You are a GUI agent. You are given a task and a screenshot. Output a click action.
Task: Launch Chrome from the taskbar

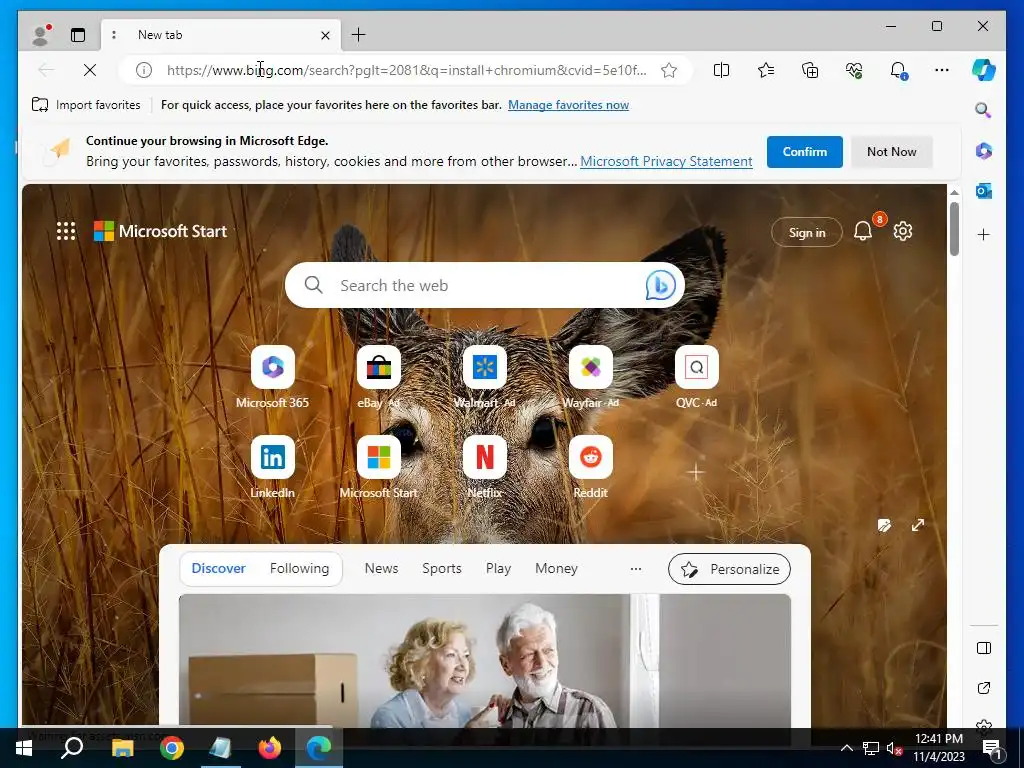[x=172, y=748]
